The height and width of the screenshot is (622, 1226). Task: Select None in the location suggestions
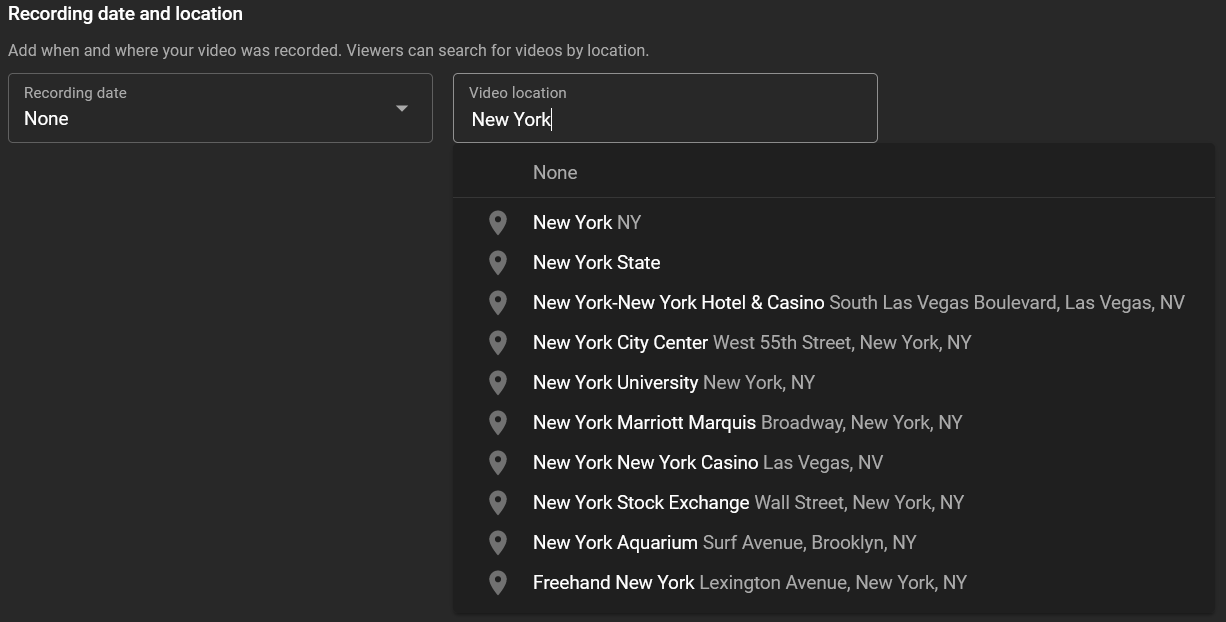[x=555, y=173]
